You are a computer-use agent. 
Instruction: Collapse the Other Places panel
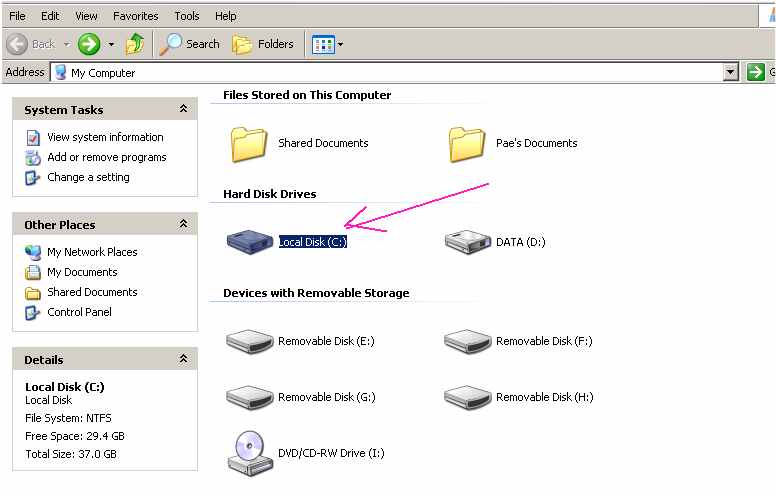(x=183, y=224)
